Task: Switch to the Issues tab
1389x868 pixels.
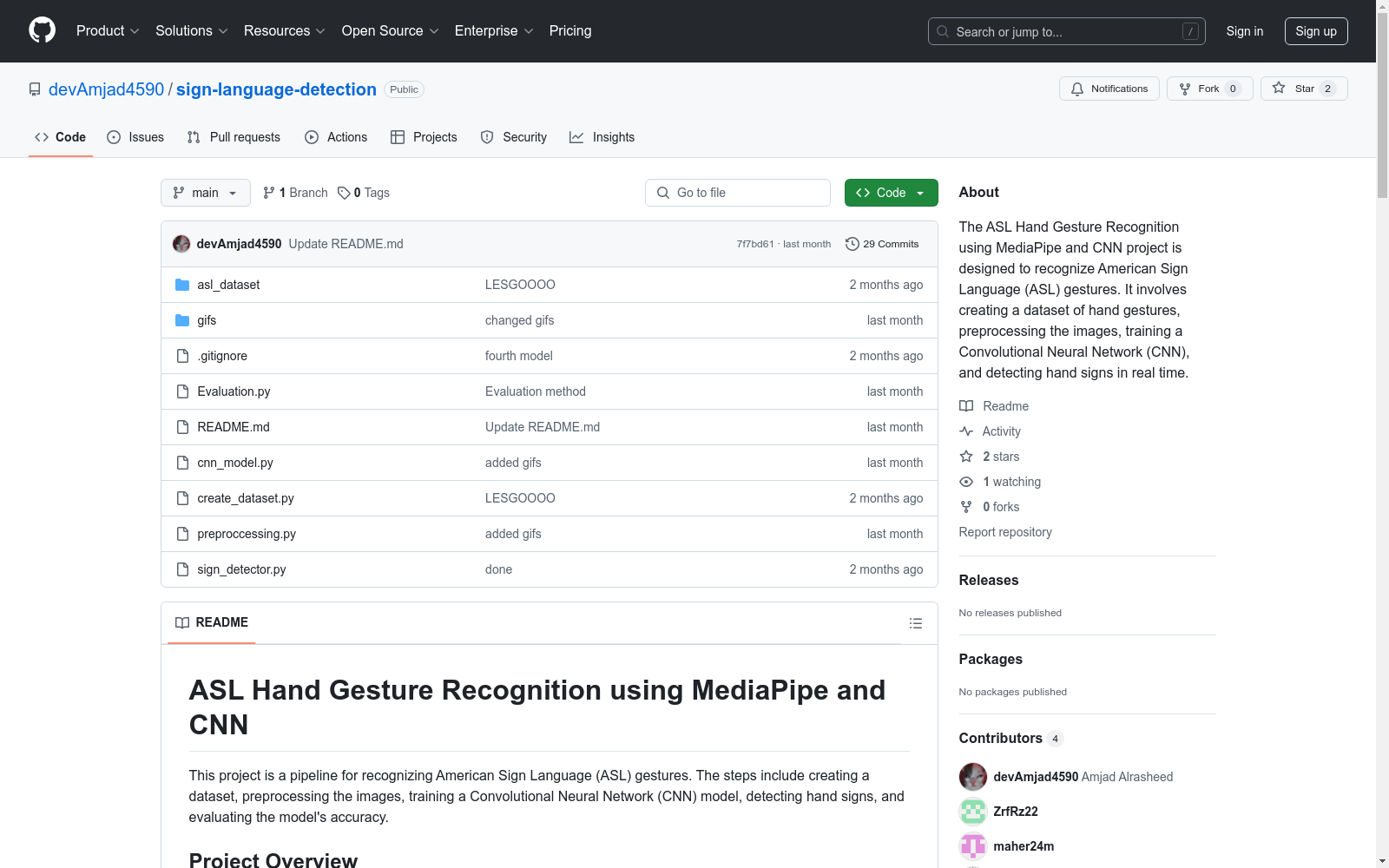Action: coord(135,137)
